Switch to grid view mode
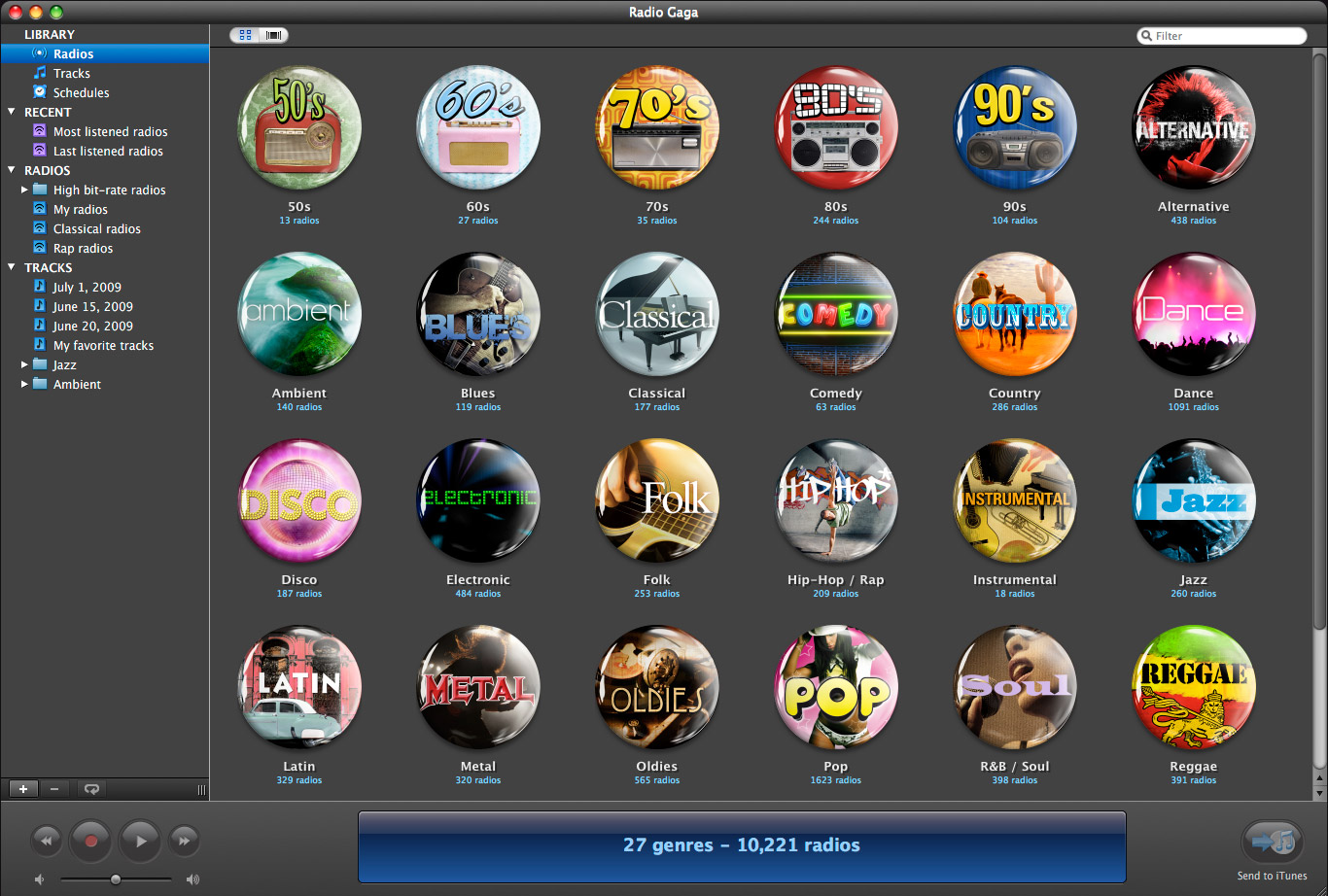1328x896 pixels. tap(245, 35)
